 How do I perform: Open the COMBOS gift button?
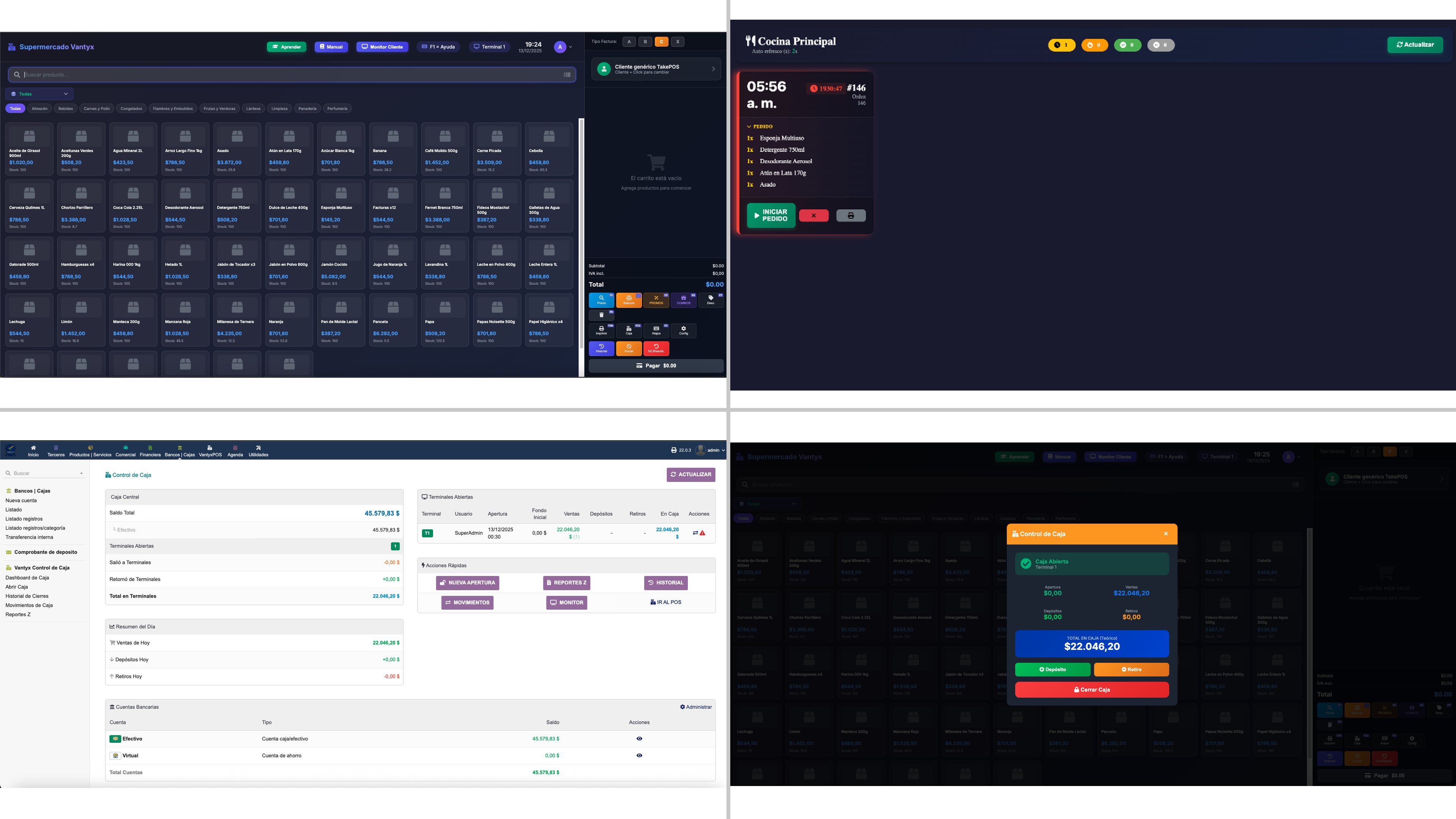pyautogui.click(x=683, y=300)
